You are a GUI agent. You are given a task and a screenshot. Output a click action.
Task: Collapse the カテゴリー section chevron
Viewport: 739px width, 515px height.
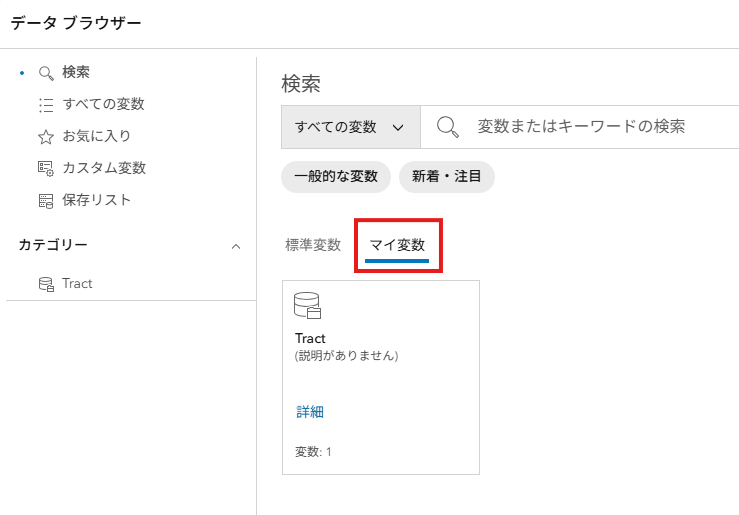click(236, 246)
